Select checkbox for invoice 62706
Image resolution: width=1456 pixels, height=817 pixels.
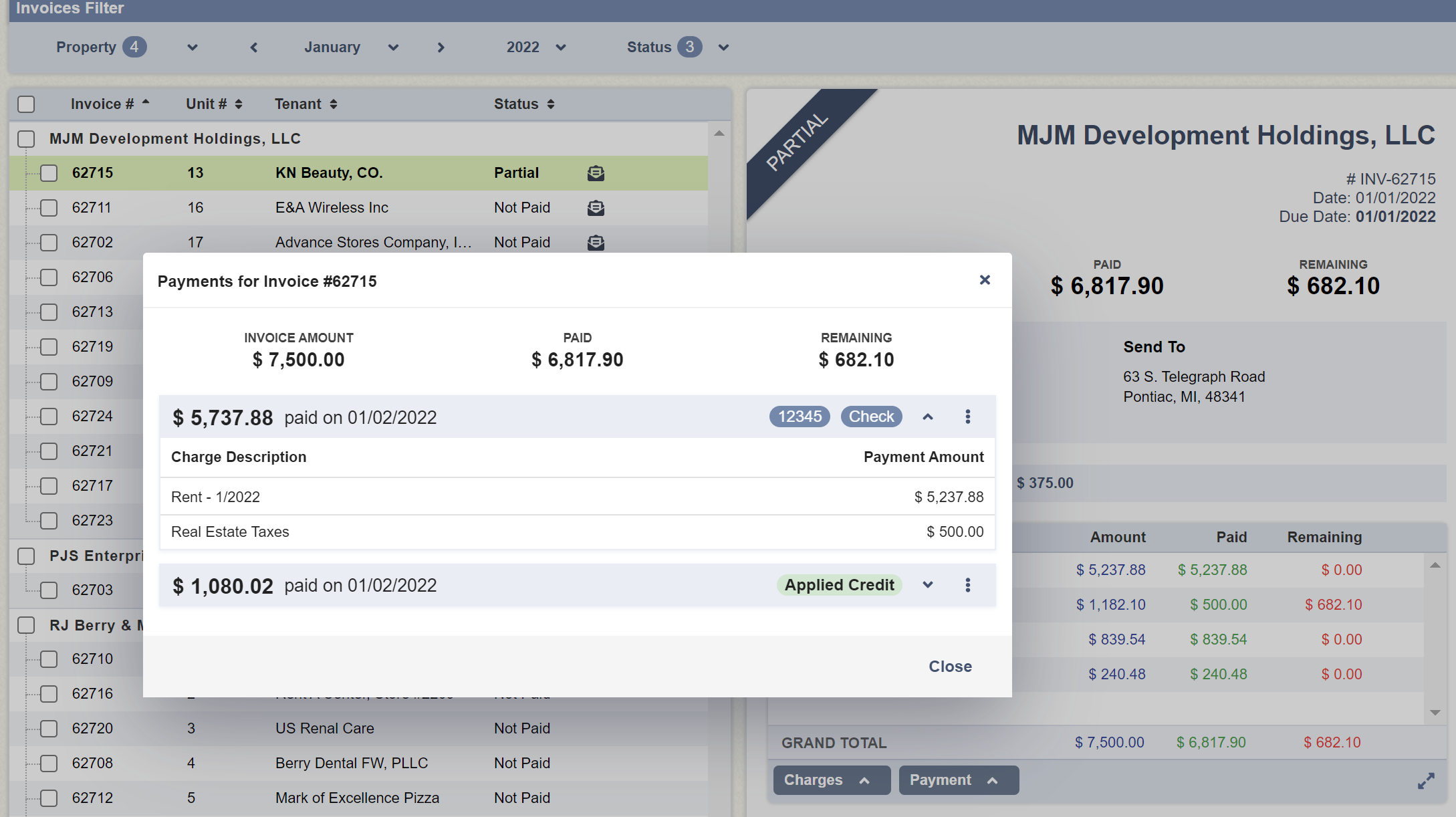point(49,277)
